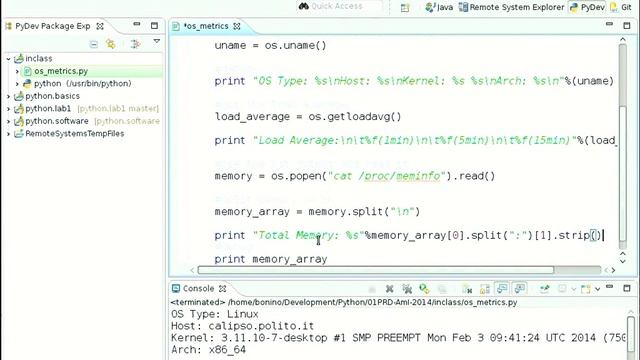This screenshot has height=360, width=640.
Task: Click editor horizontal scroll right arrow
Action: point(613,270)
